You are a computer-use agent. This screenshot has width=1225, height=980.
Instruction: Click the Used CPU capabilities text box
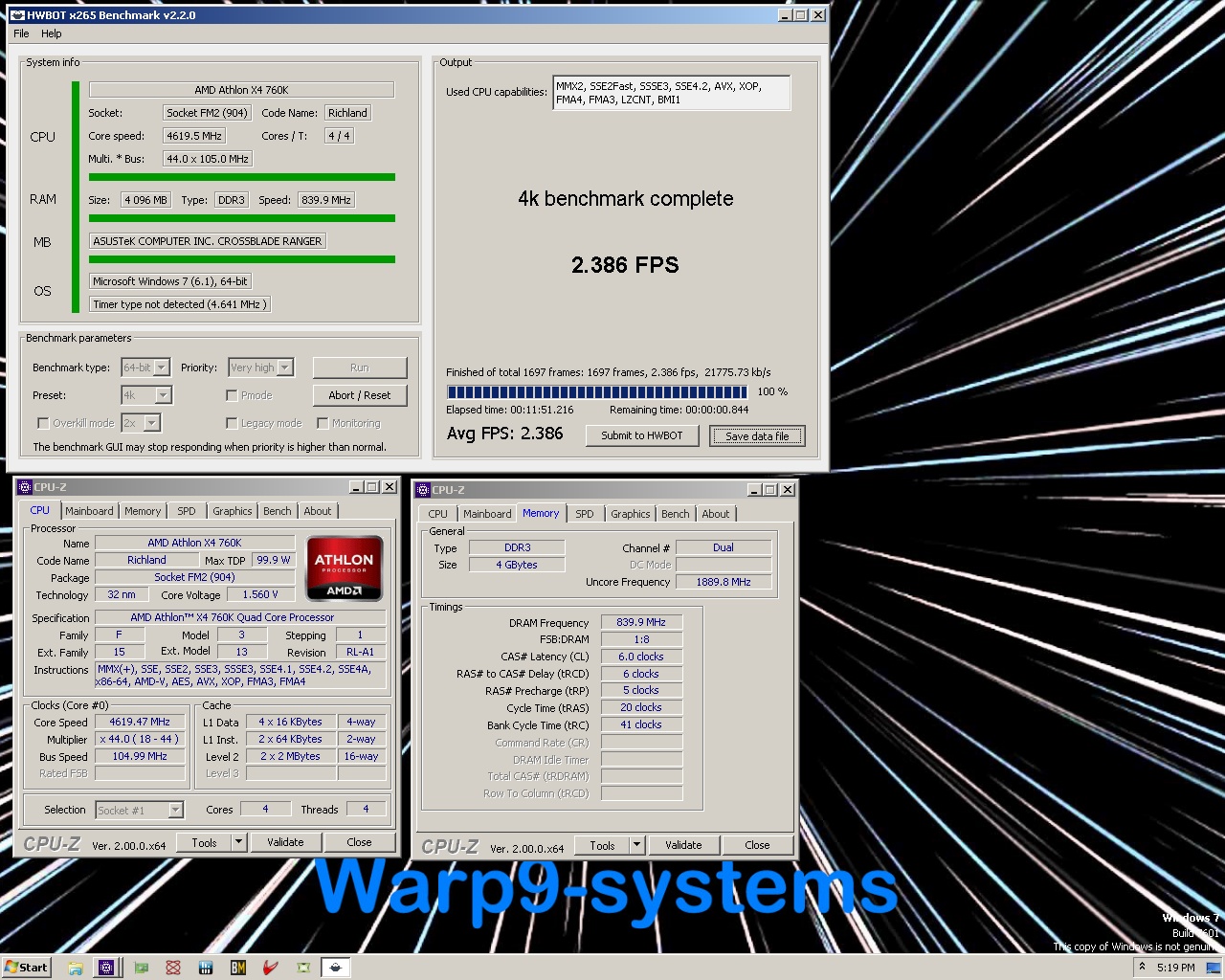coord(672,93)
